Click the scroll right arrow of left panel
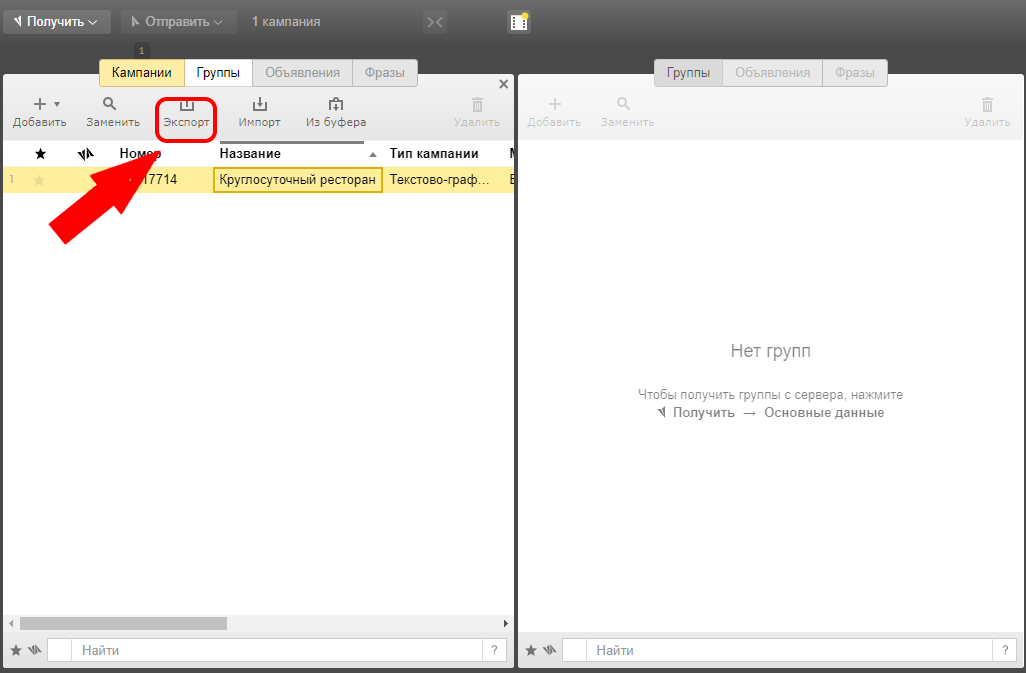This screenshot has width=1026, height=673. 505,623
